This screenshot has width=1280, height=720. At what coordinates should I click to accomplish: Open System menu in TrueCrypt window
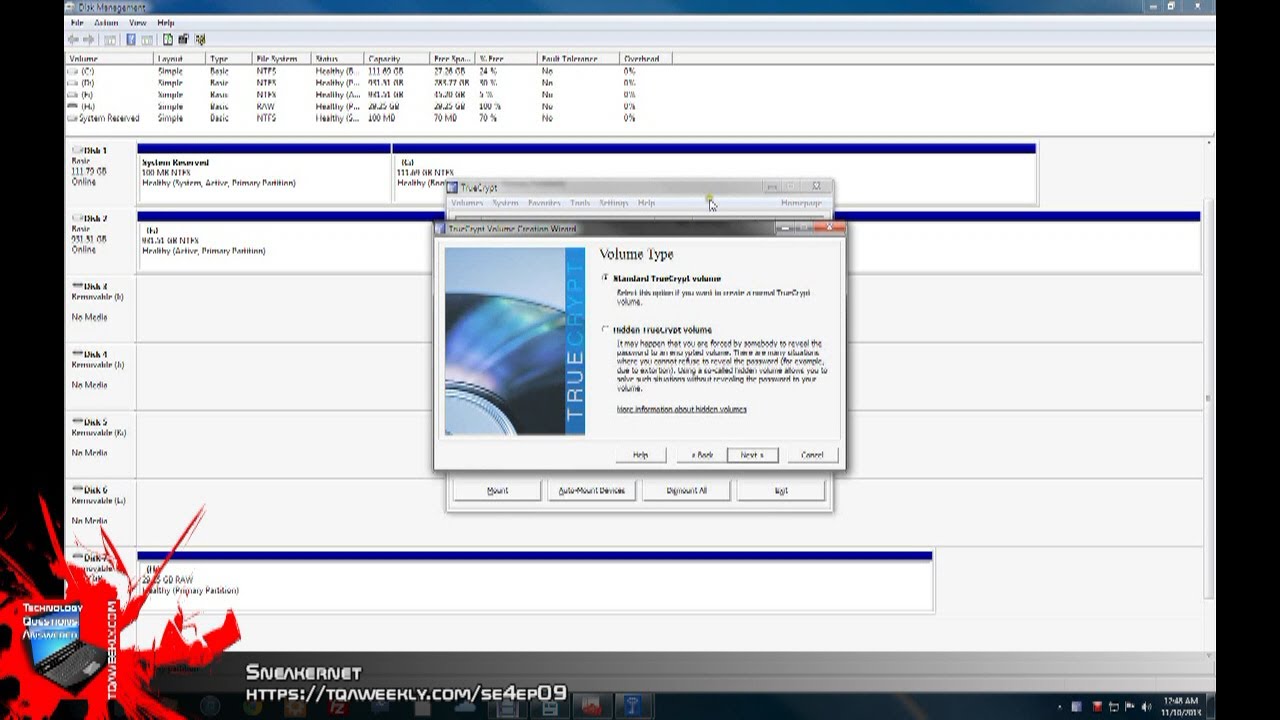(505, 203)
